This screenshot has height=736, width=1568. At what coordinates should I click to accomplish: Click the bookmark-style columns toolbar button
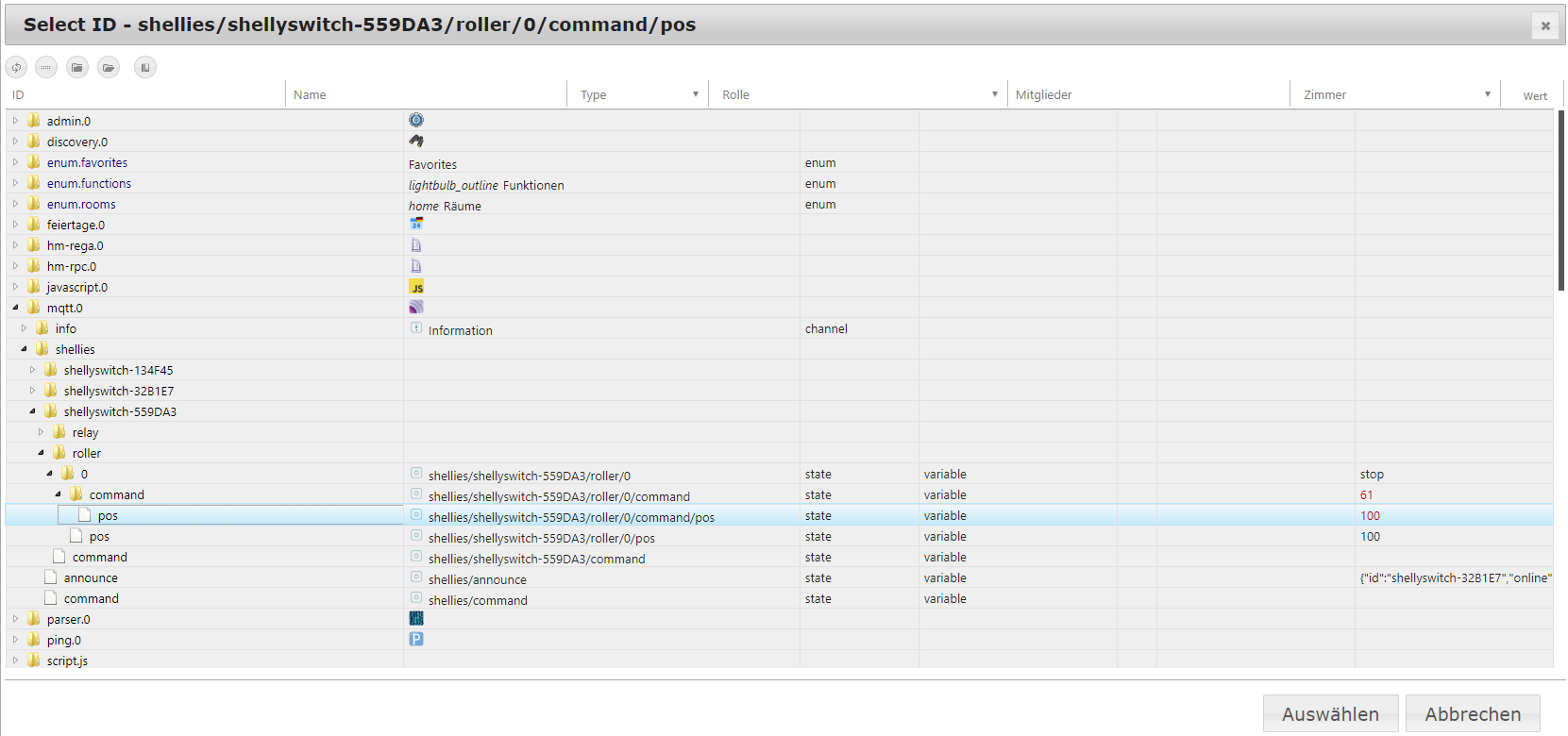click(145, 67)
